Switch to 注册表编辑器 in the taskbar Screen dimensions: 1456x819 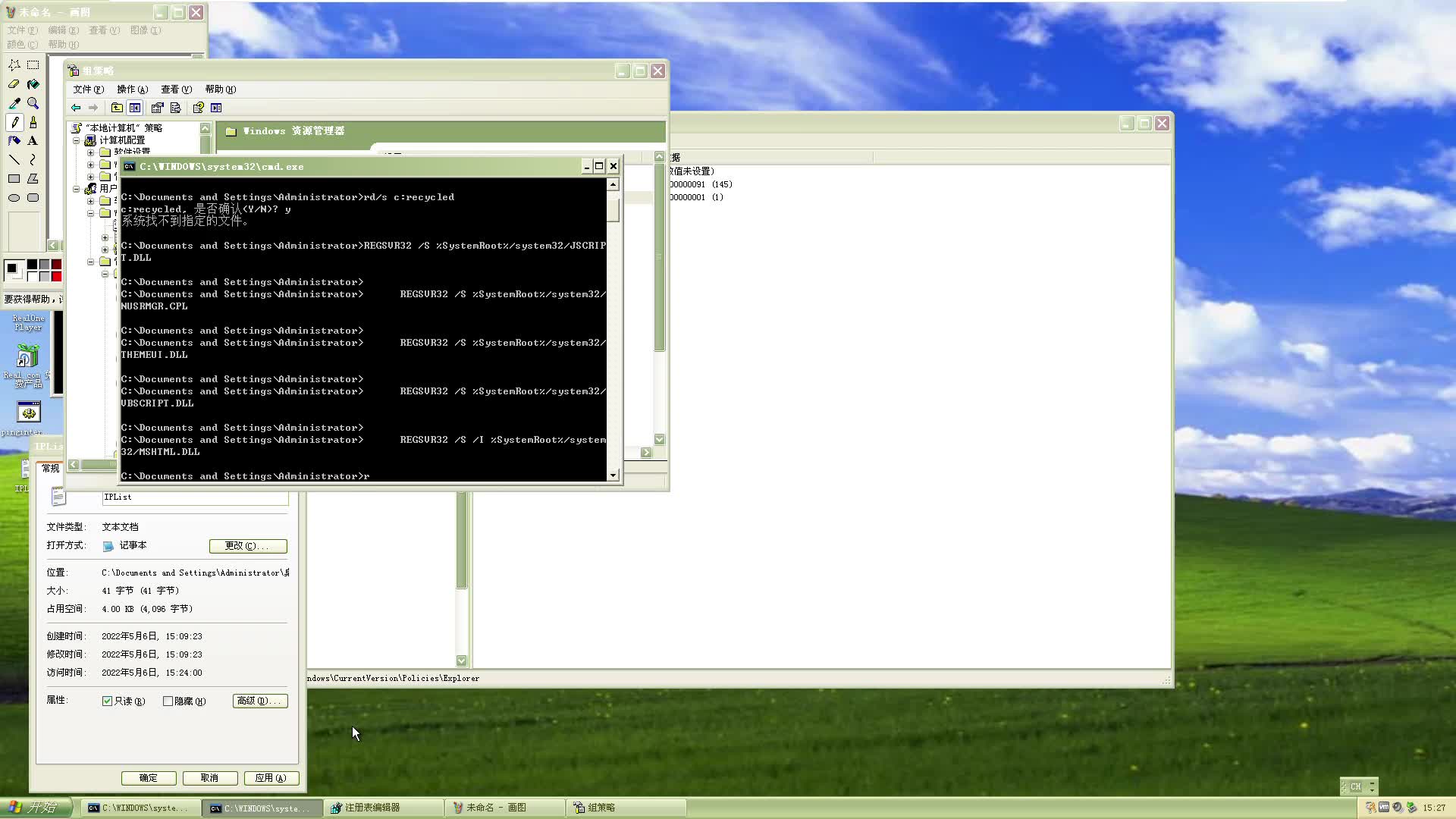pos(383,808)
